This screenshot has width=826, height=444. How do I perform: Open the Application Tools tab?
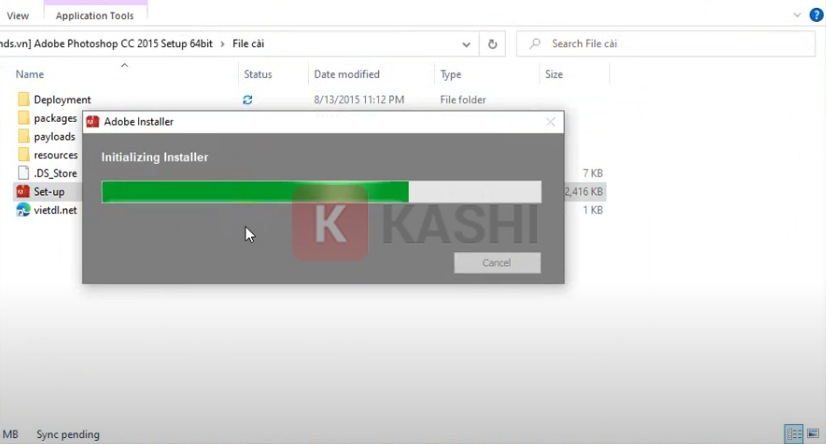(x=97, y=16)
